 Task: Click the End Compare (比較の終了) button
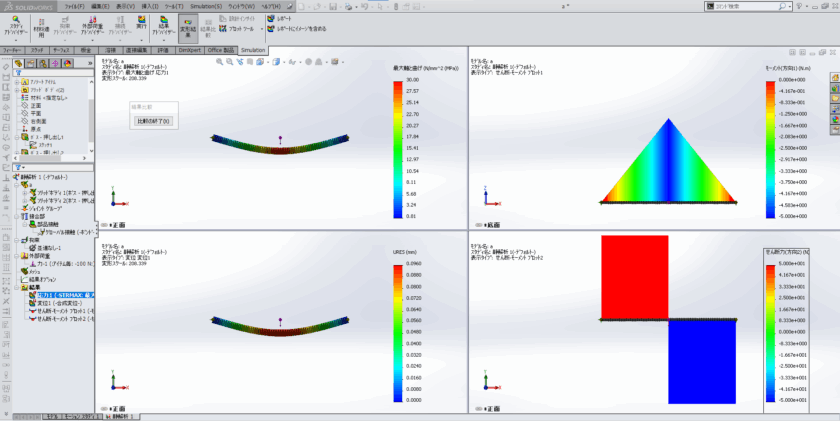[153, 121]
